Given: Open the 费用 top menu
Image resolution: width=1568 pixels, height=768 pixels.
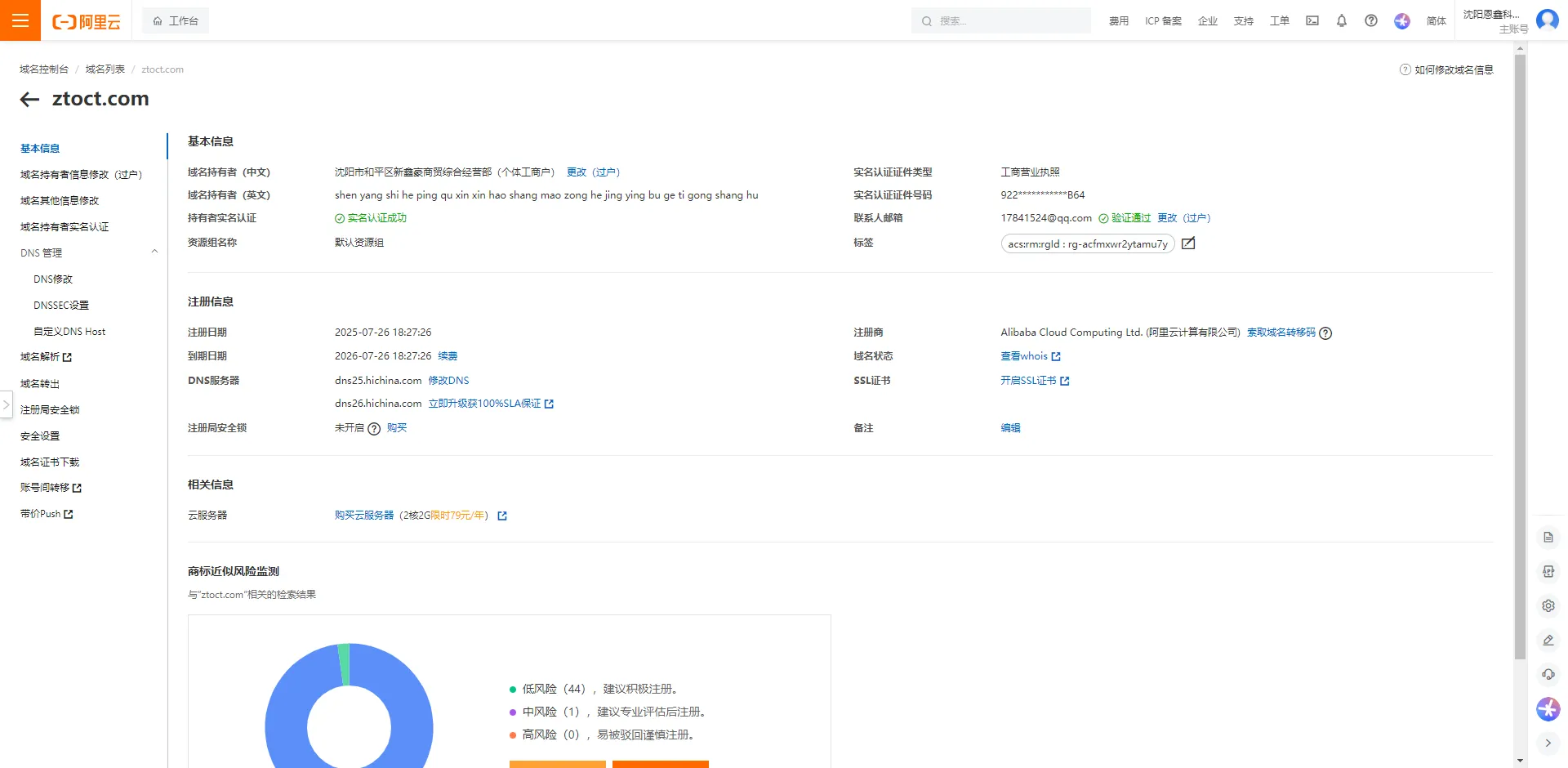Looking at the screenshot, I should pos(1119,21).
